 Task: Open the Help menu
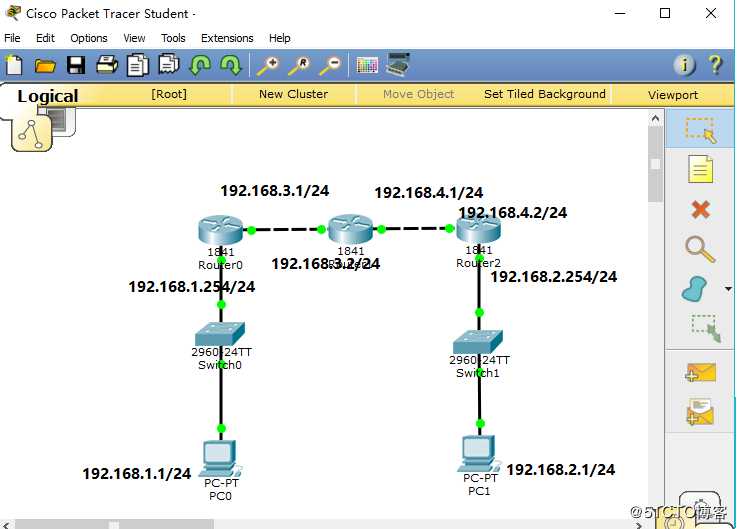click(x=280, y=38)
